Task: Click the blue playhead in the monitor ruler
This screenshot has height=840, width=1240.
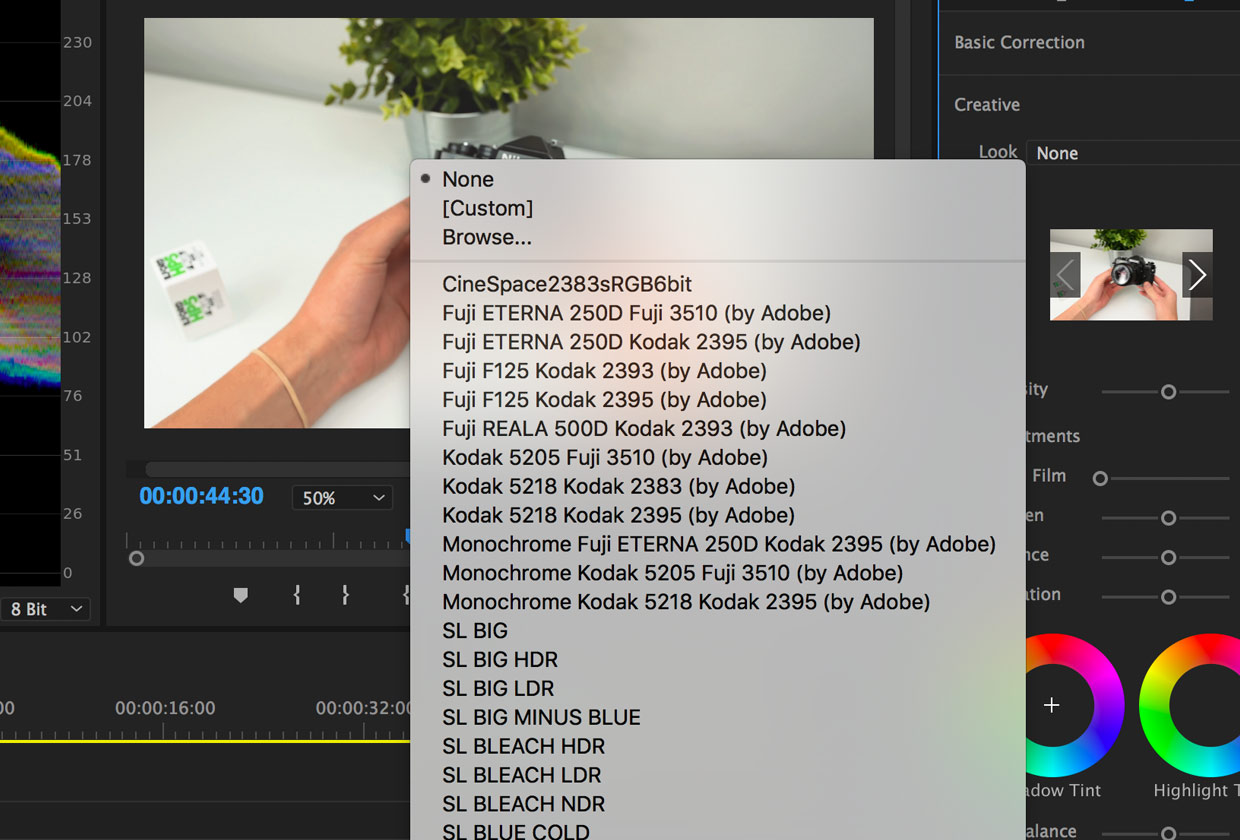Action: (408, 537)
